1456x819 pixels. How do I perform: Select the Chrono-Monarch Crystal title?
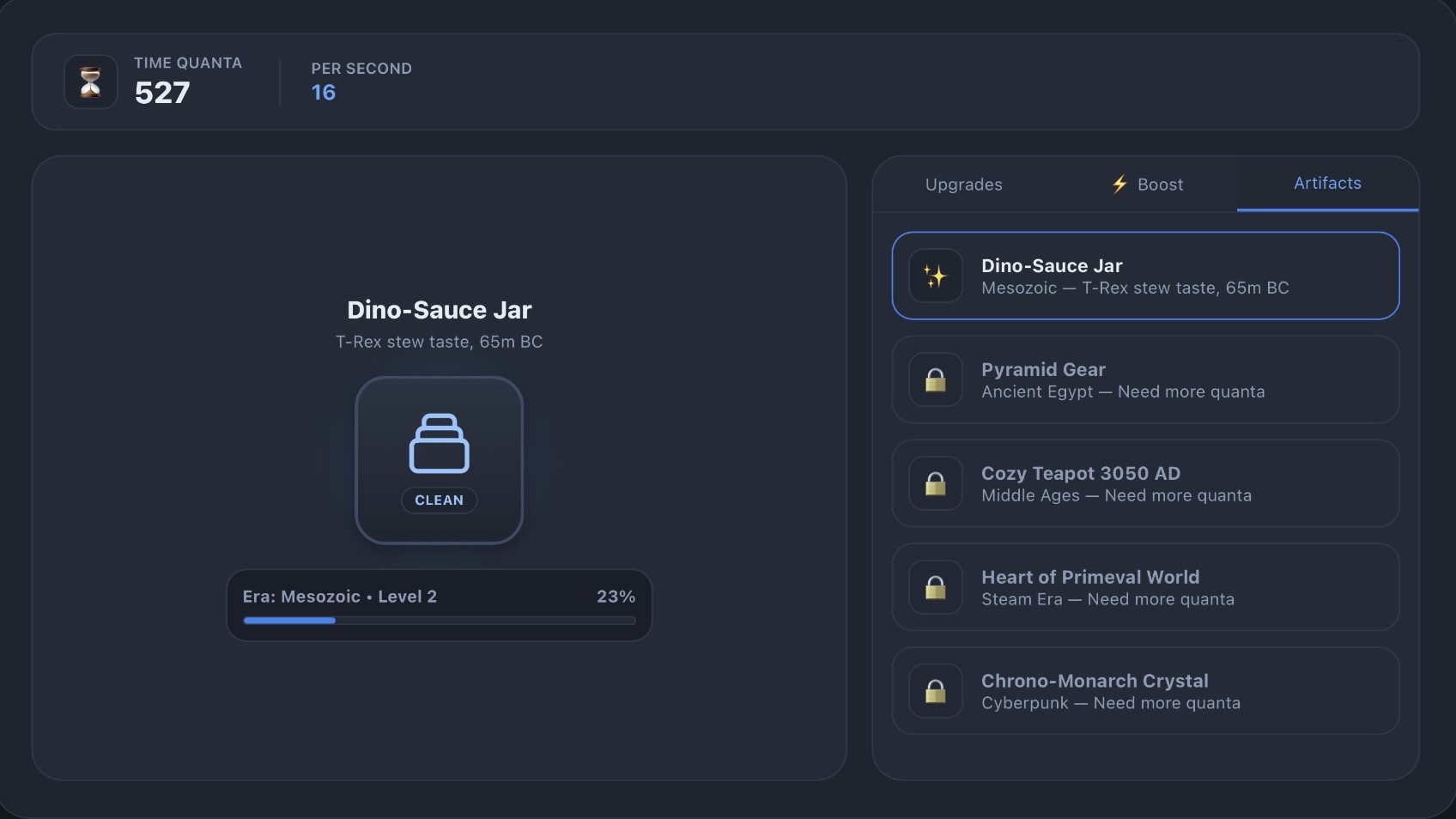(1095, 682)
